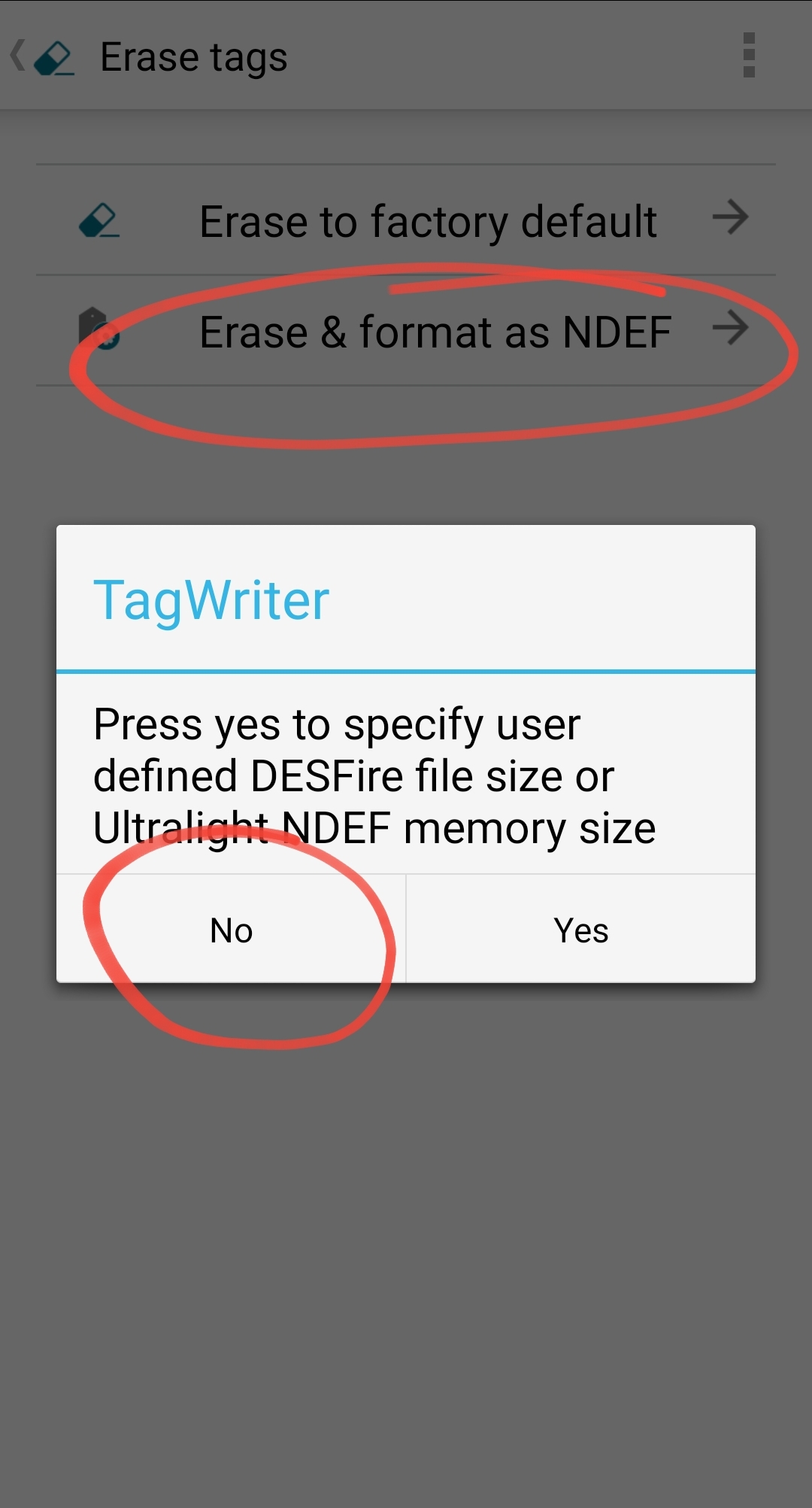Tap the TagWriter dialog title
Viewport: 812px width, 1508px height.
211,600
